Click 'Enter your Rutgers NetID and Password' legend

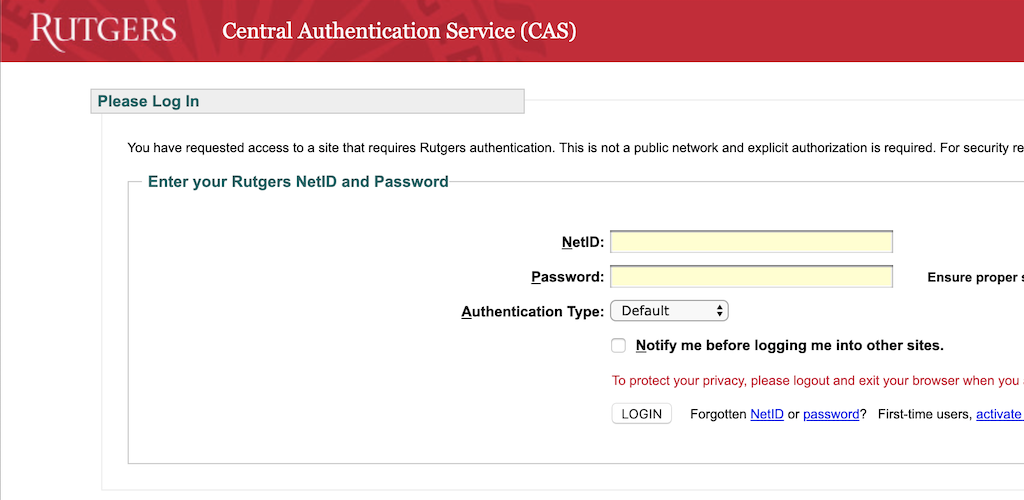click(x=298, y=181)
